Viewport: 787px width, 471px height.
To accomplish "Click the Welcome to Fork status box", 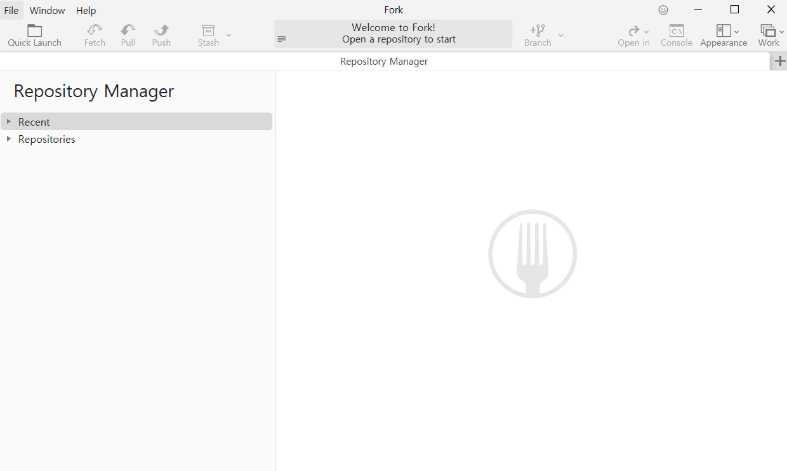I will click(393, 34).
